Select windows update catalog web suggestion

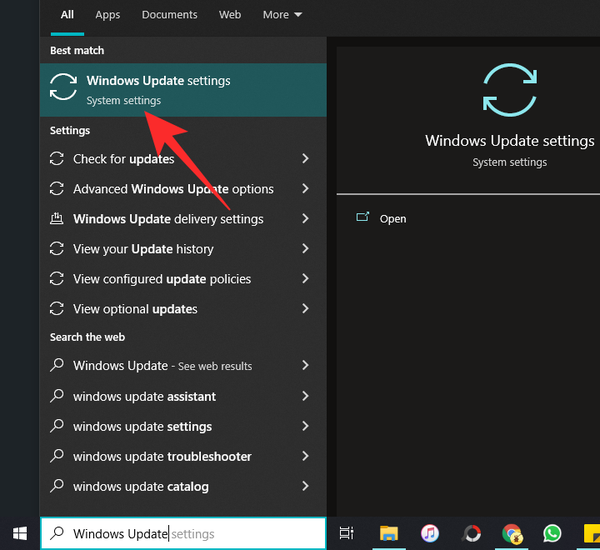coord(183,486)
